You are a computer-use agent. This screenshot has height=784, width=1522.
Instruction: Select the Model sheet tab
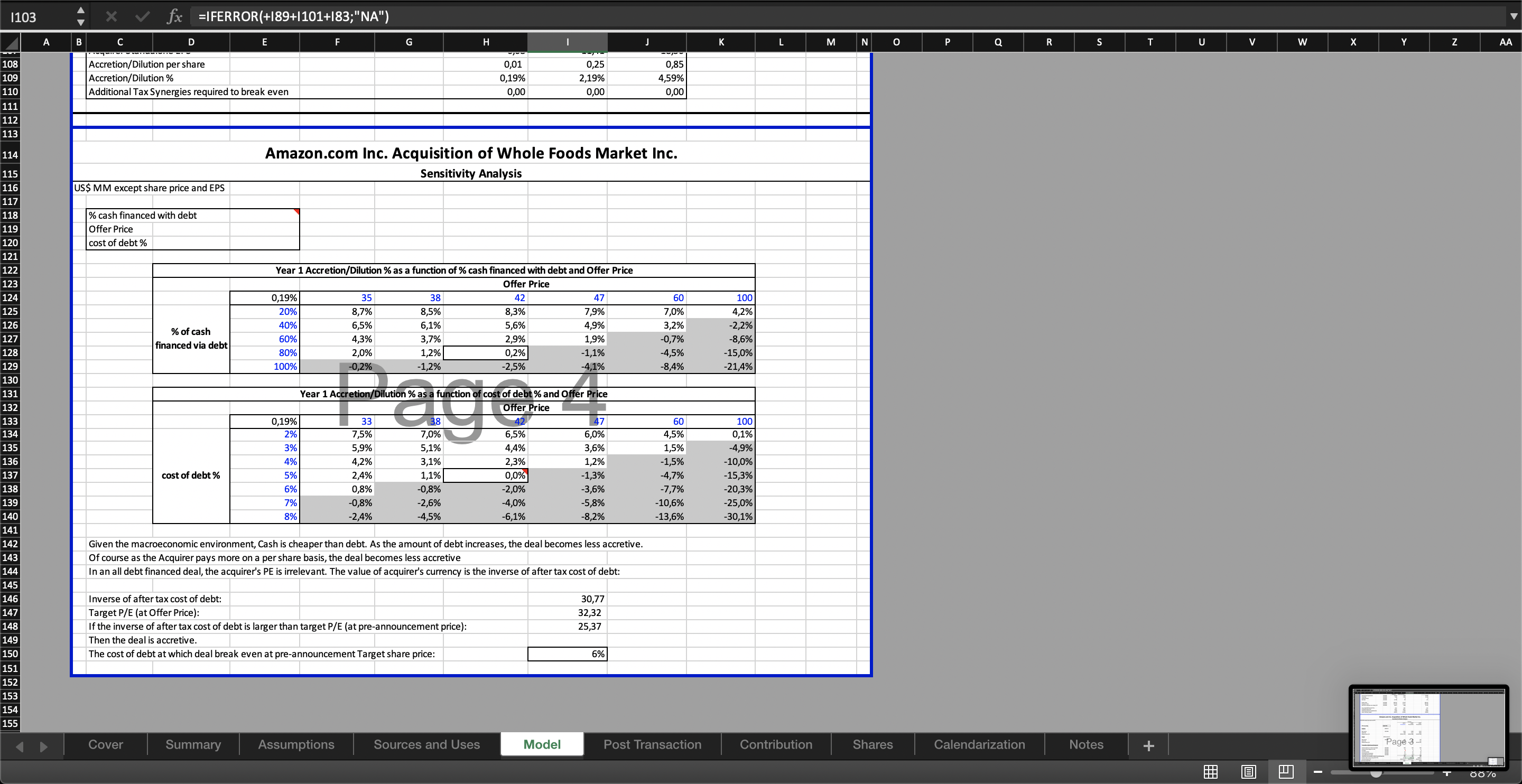(x=542, y=744)
